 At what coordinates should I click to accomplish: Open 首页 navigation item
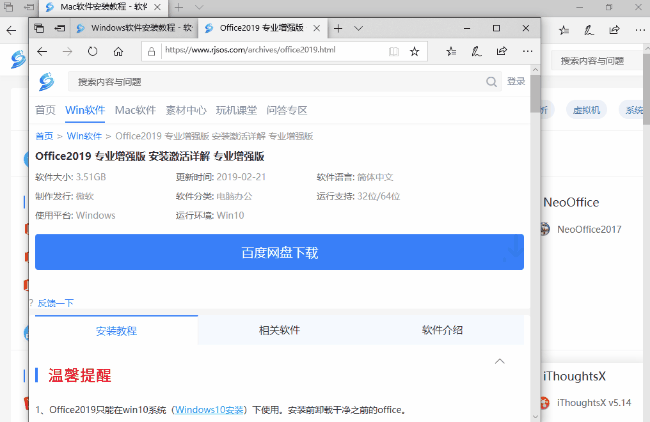pos(45,110)
